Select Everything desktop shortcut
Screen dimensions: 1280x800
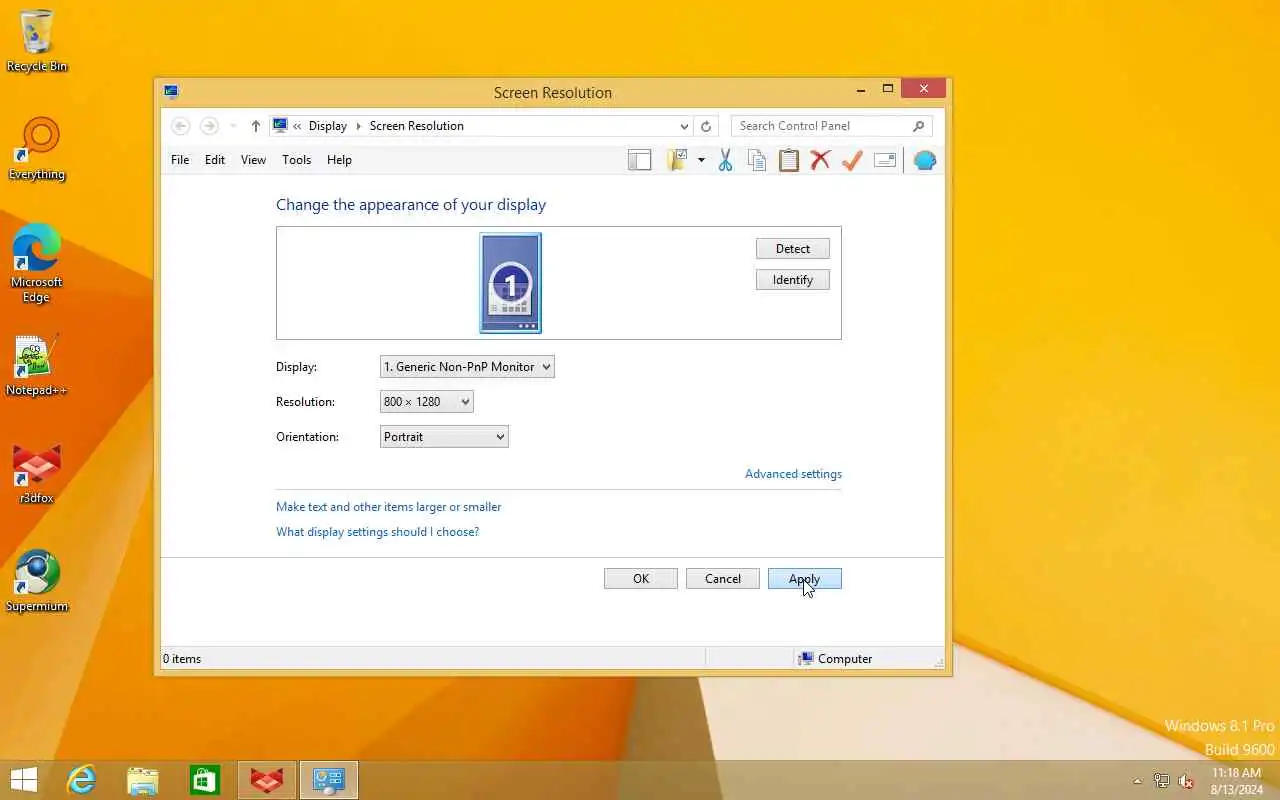[x=37, y=149]
